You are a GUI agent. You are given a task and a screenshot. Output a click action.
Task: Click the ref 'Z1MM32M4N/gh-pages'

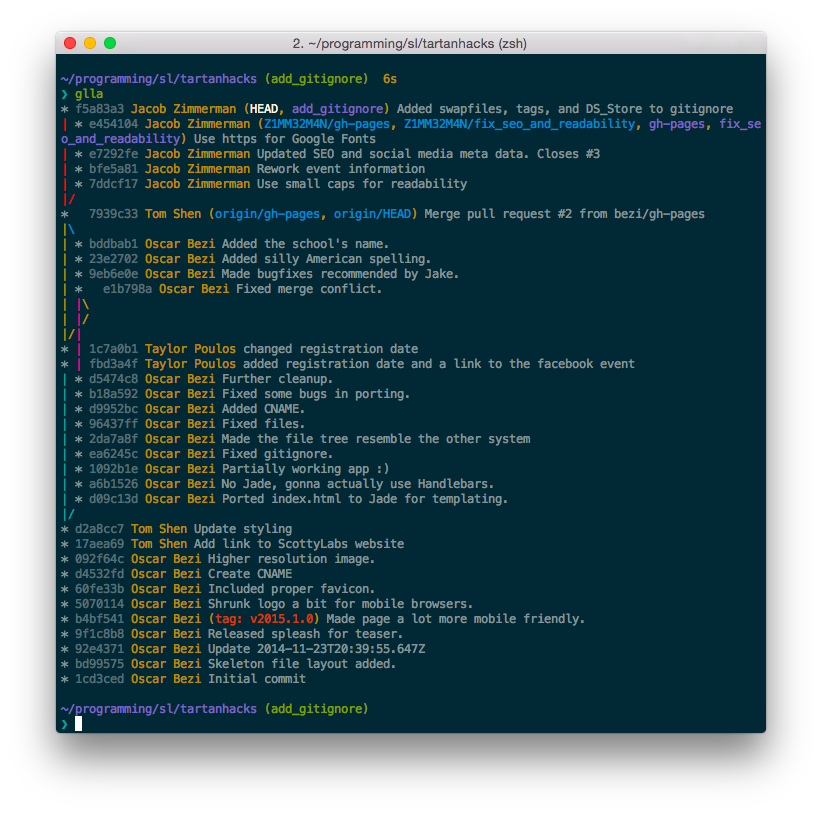(327, 124)
